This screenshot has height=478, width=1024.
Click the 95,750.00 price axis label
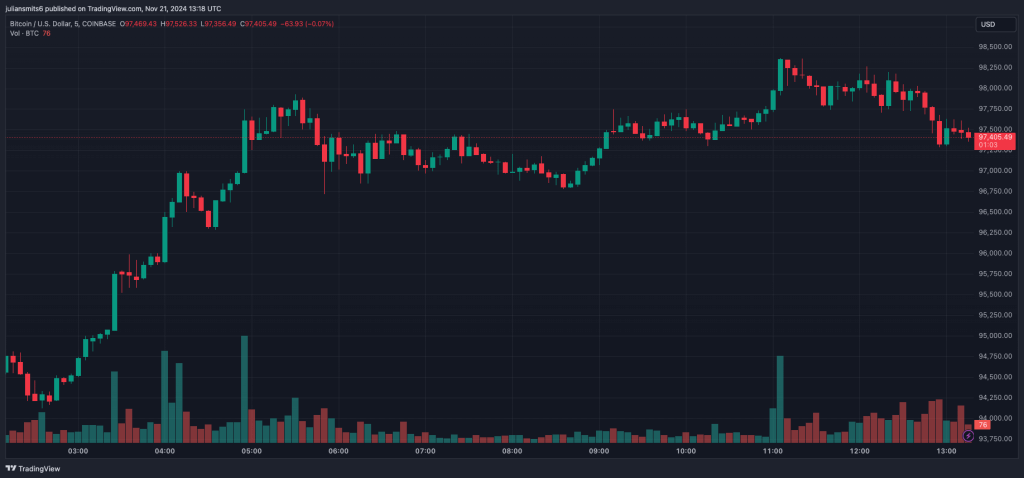(x=995, y=274)
